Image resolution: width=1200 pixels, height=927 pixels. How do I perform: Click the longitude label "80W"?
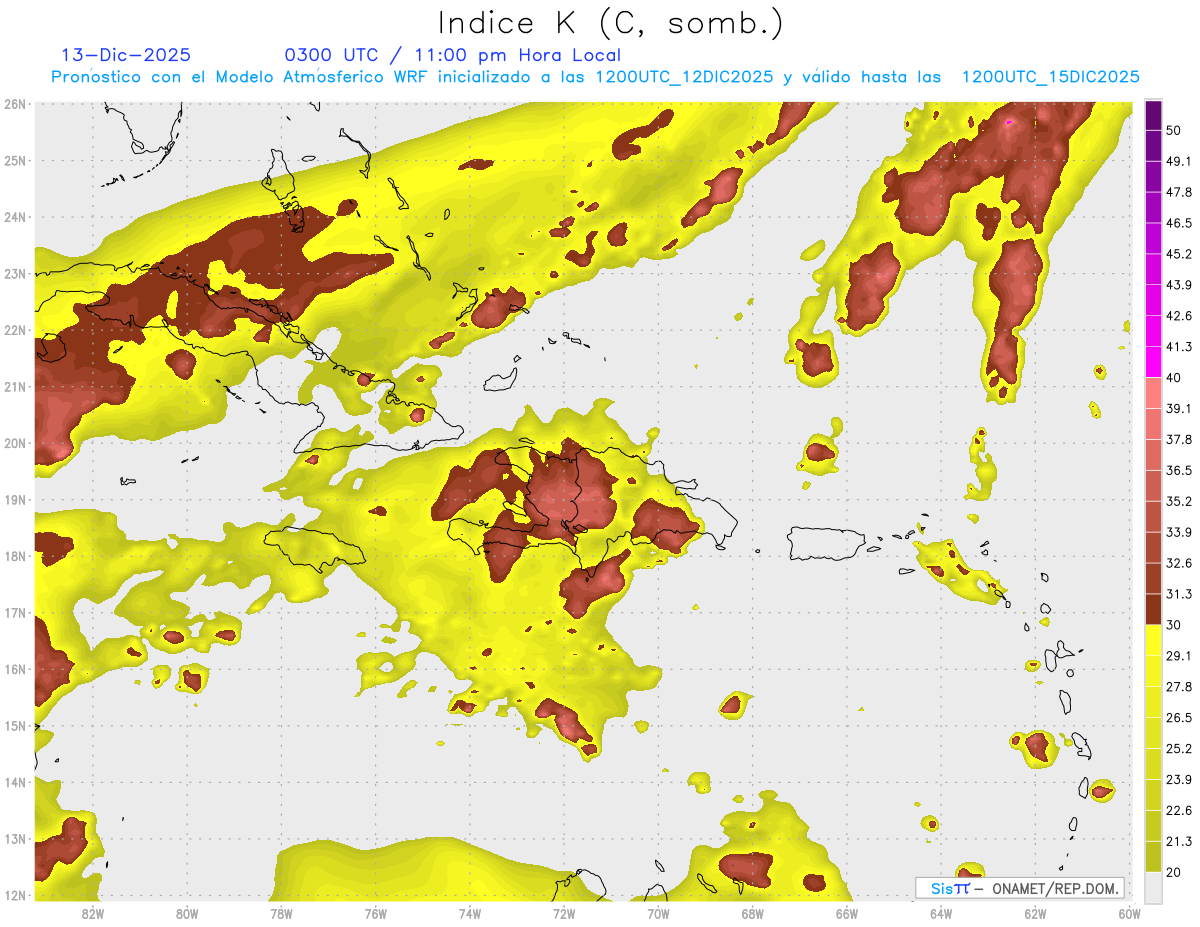(x=186, y=913)
